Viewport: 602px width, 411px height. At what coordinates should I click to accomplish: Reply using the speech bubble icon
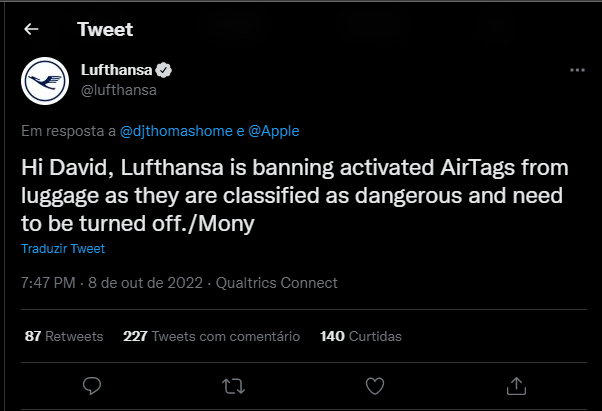tap(92, 386)
